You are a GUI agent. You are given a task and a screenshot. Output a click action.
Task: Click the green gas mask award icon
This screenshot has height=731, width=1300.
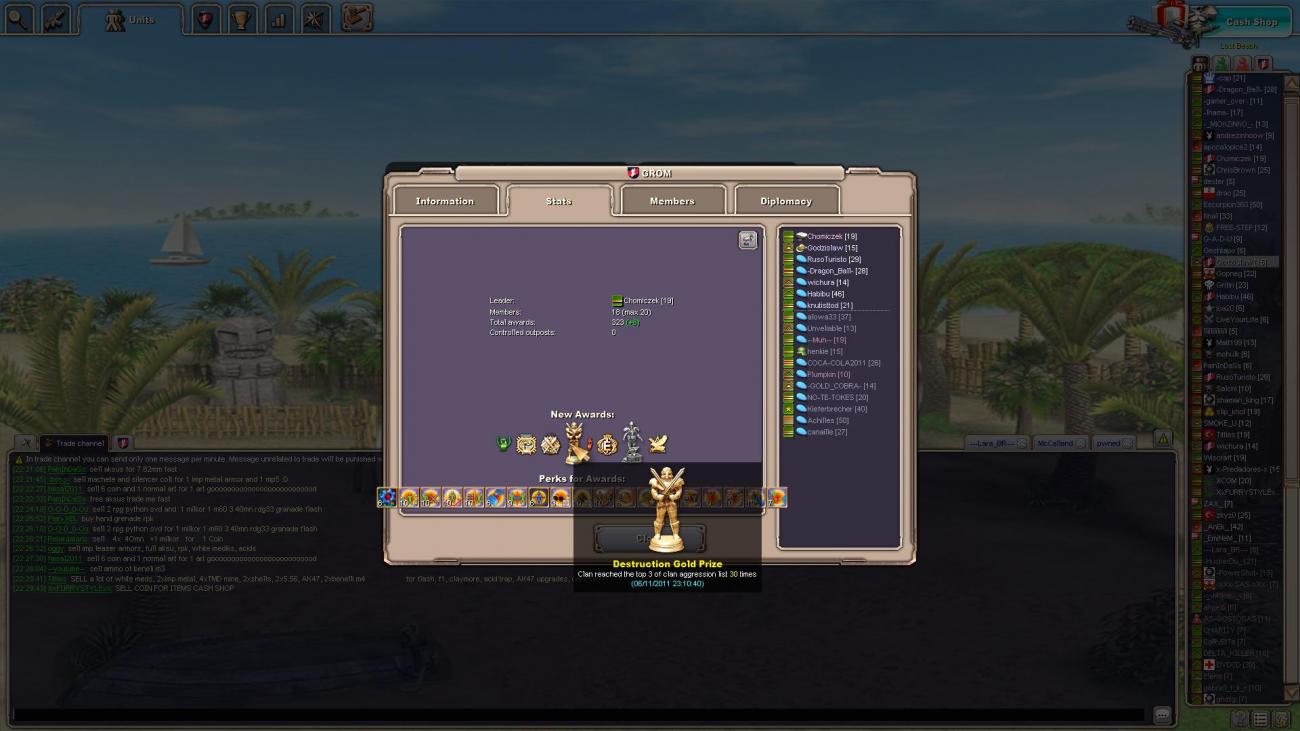(x=504, y=444)
